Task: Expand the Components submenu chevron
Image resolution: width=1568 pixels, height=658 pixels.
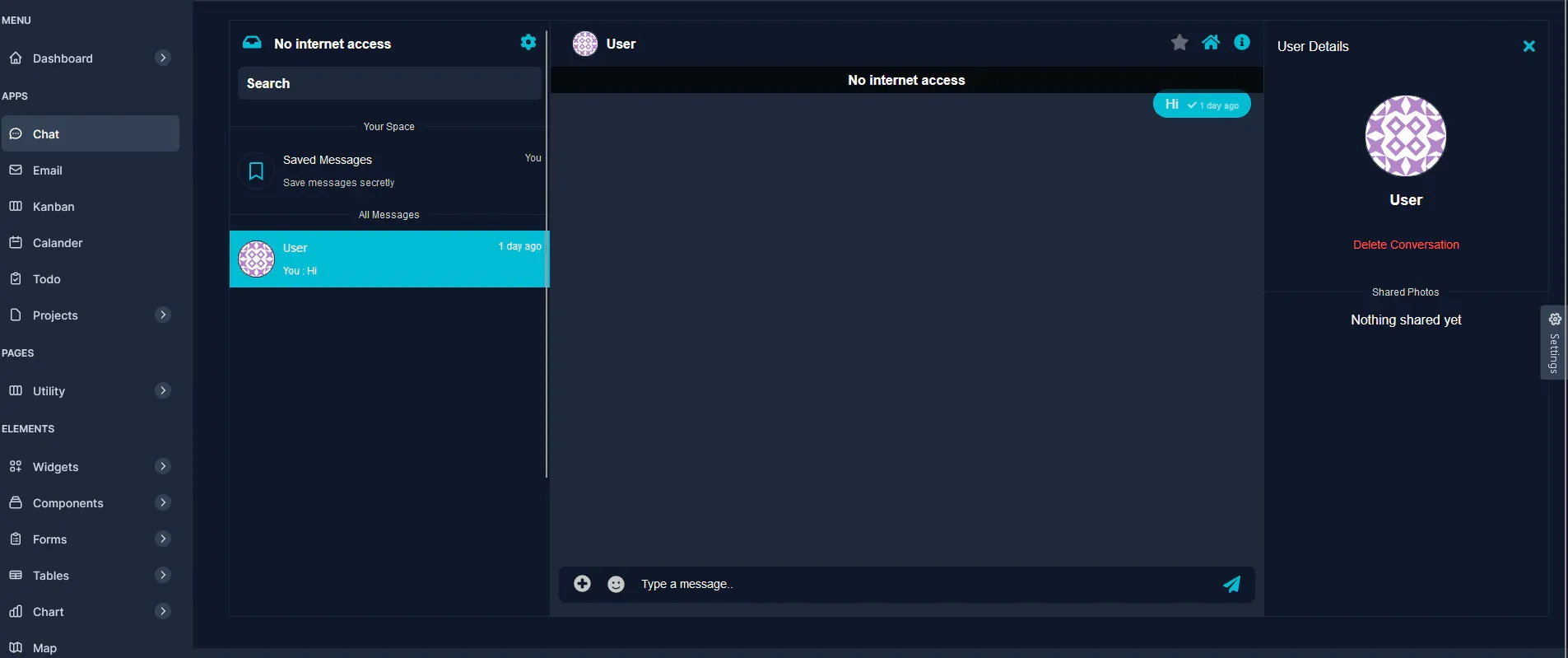Action: click(x=163, y=502)
